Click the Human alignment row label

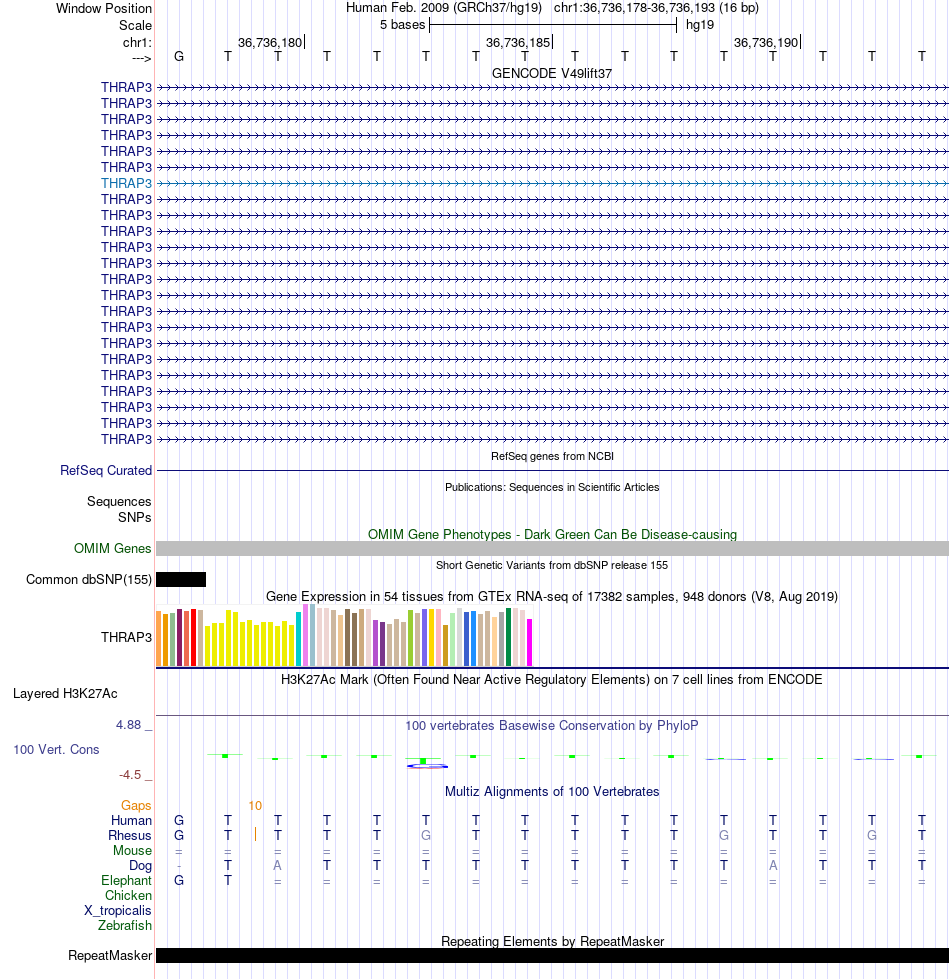pyautogui.click(x=131, y=820)
